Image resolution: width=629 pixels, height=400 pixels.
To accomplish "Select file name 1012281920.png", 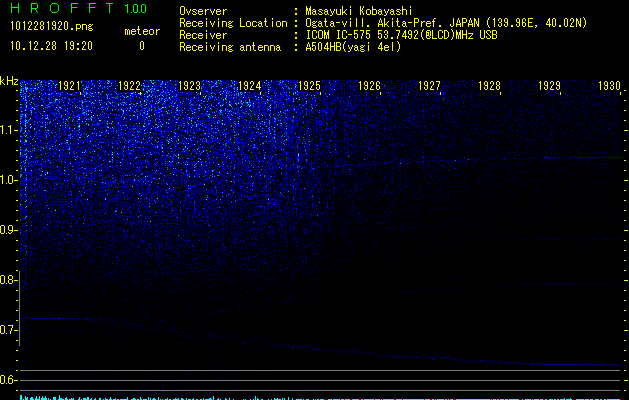I will coord(52,27).
